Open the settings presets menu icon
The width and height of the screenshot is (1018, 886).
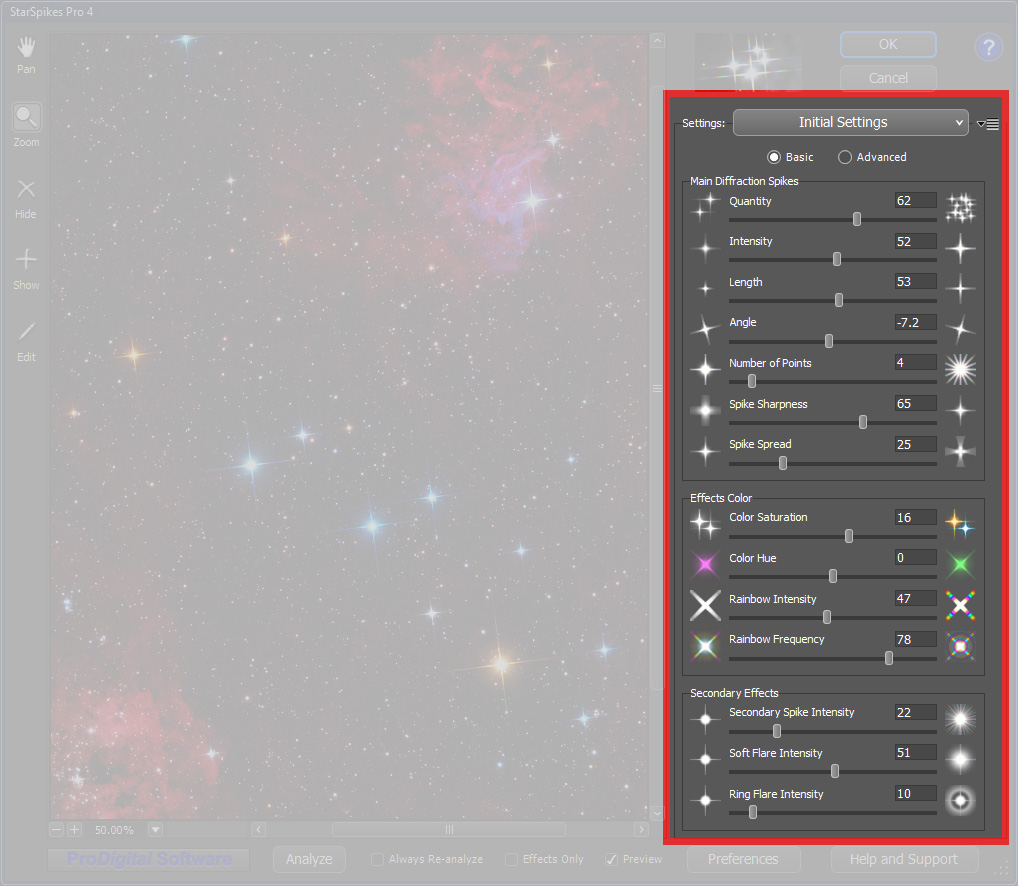pos(988,123)
